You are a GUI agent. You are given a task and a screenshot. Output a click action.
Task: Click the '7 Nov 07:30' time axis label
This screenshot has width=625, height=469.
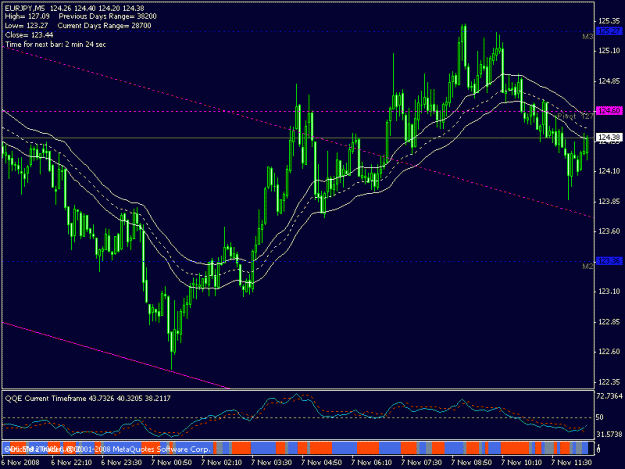pos(421,463)
